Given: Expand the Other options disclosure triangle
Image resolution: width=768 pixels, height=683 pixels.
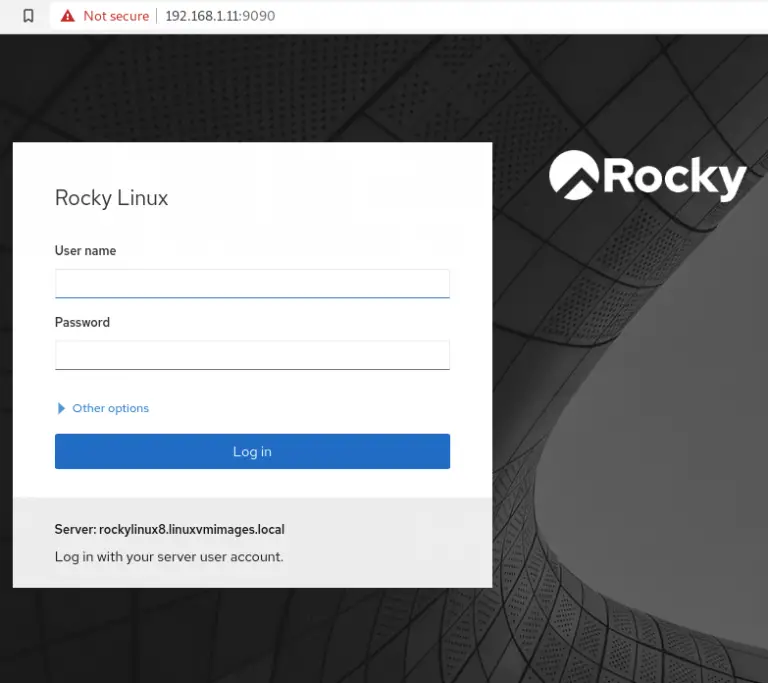Looking at the screenshot, I should pyautogui.click(x=61, y=408).
